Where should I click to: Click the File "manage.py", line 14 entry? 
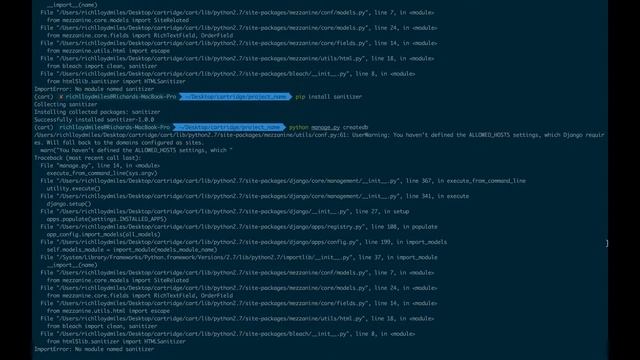pyautogui.click(x=100, y=166)
